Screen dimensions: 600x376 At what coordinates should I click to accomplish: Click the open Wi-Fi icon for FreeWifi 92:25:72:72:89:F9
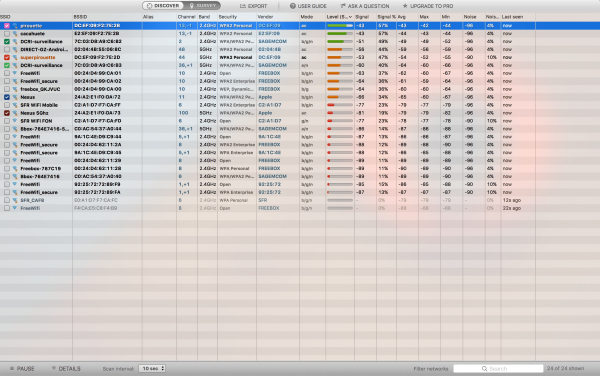point(15,184)
